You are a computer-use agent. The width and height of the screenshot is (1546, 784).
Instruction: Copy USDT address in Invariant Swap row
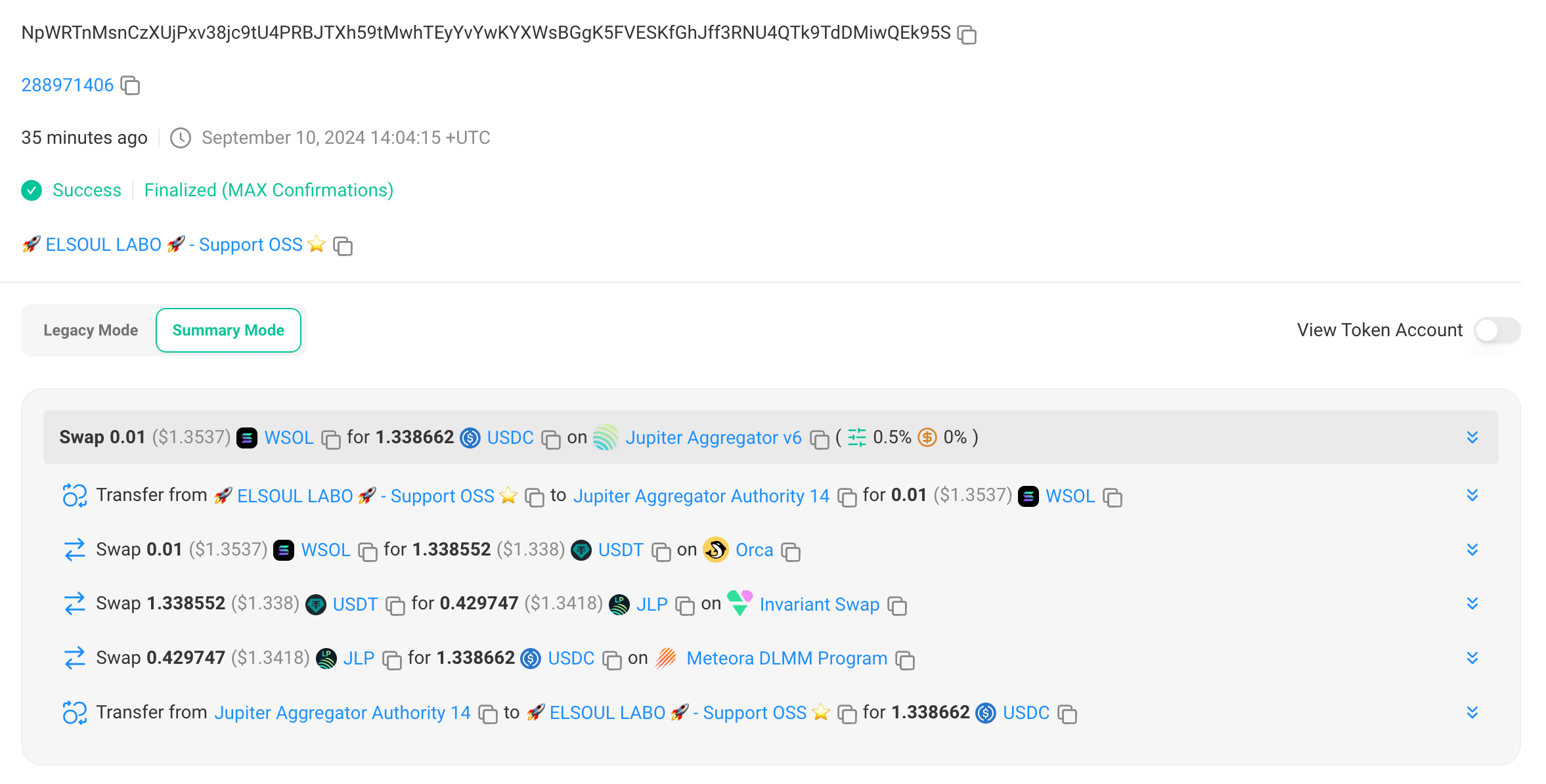click(395, 606)
